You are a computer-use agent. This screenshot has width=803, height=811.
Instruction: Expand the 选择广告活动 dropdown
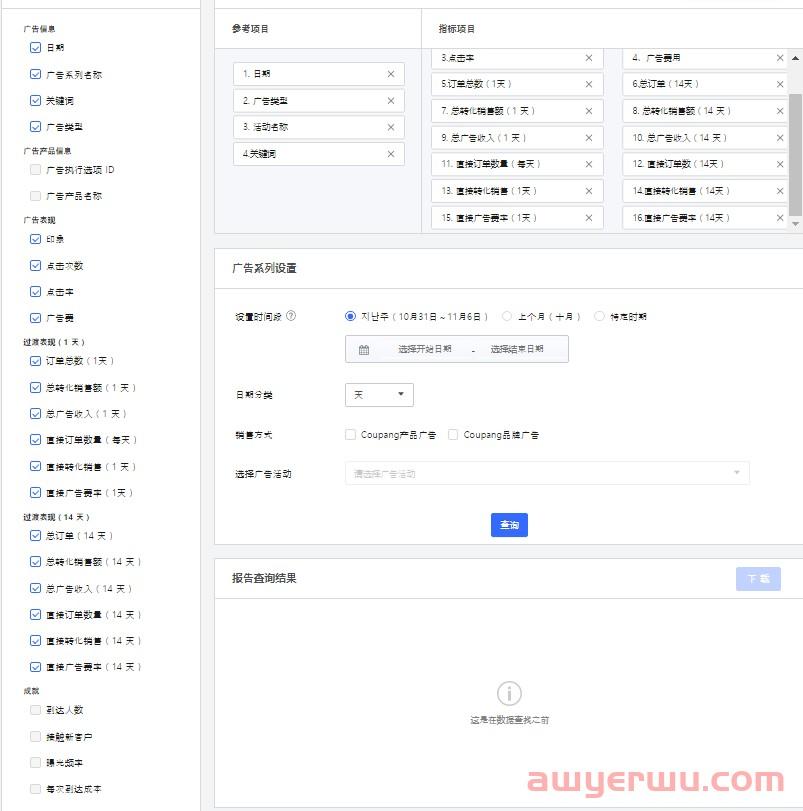547,474
